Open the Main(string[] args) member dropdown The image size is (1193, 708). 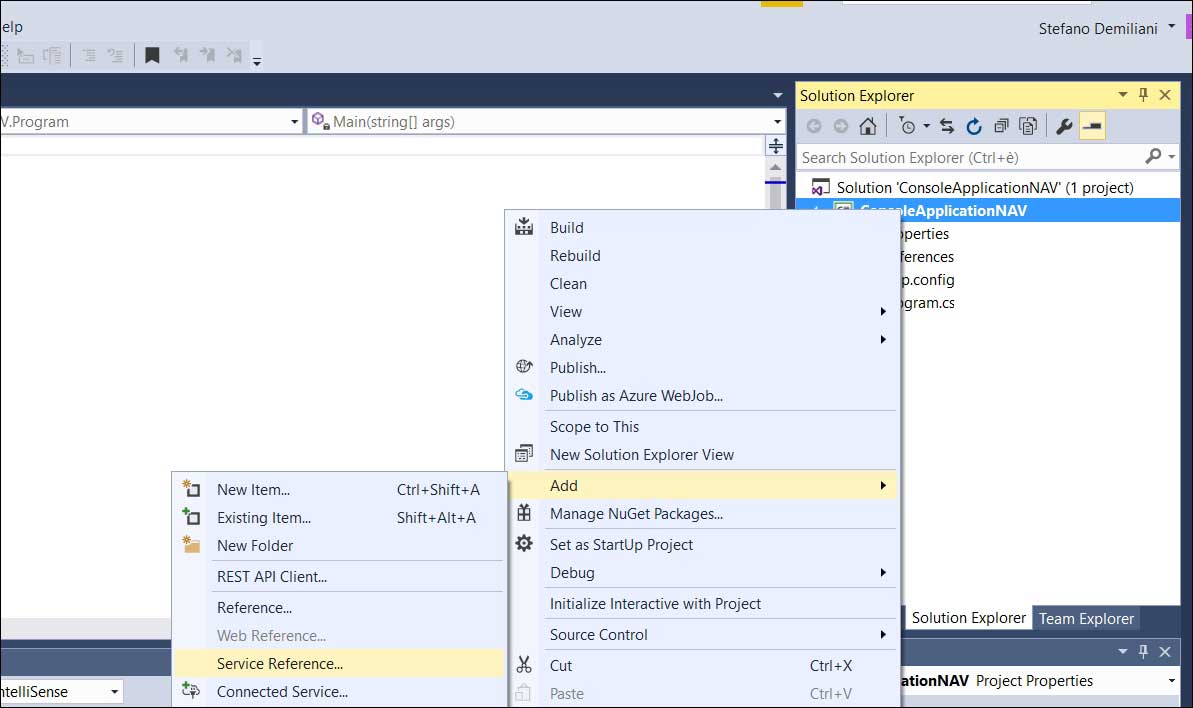coord(777,122)
